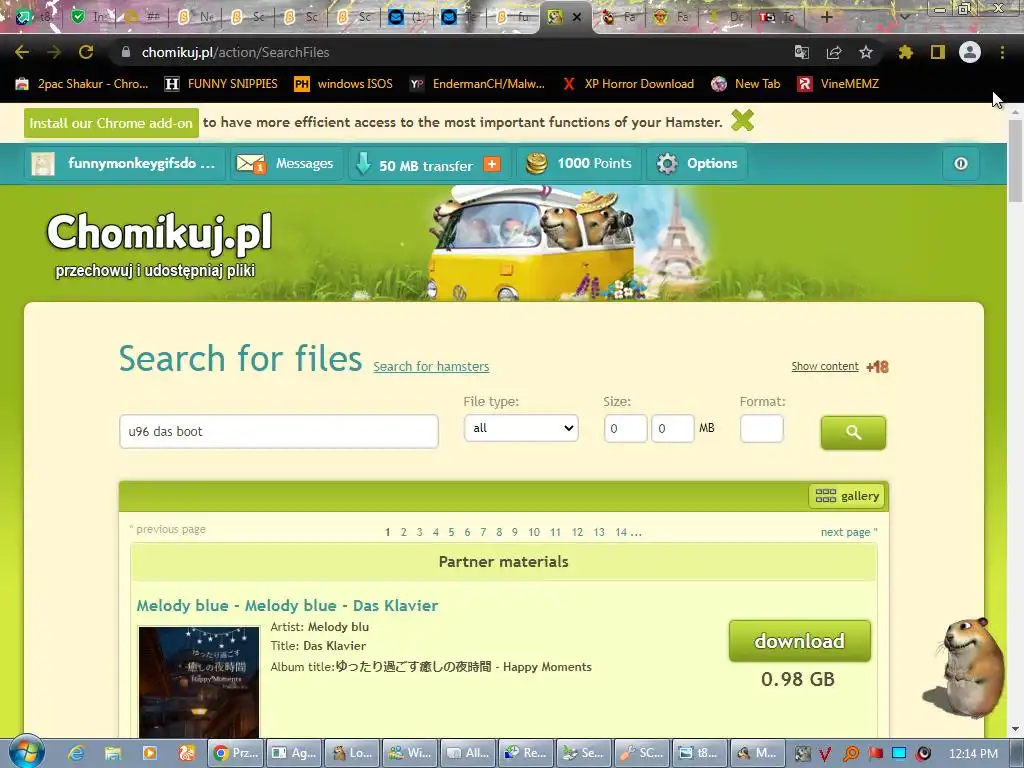
Task: Click the Format input field
Action: coord(761,428)
